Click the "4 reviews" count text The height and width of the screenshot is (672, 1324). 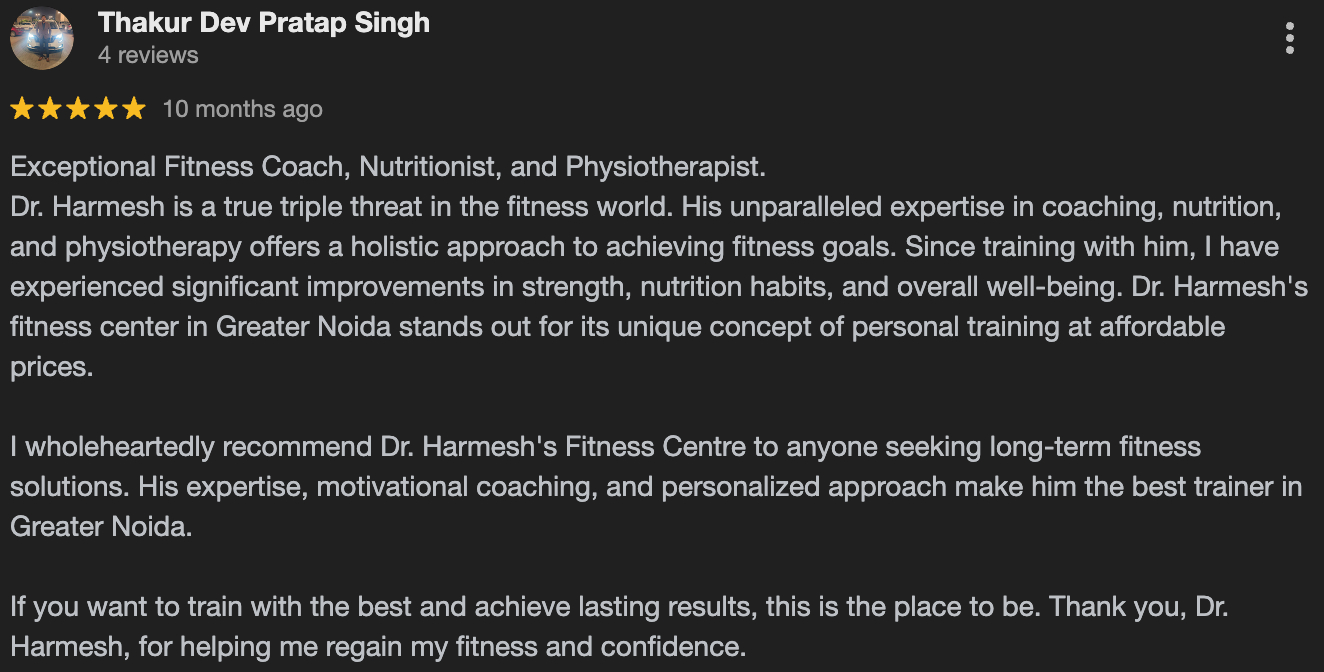[148, 55]
